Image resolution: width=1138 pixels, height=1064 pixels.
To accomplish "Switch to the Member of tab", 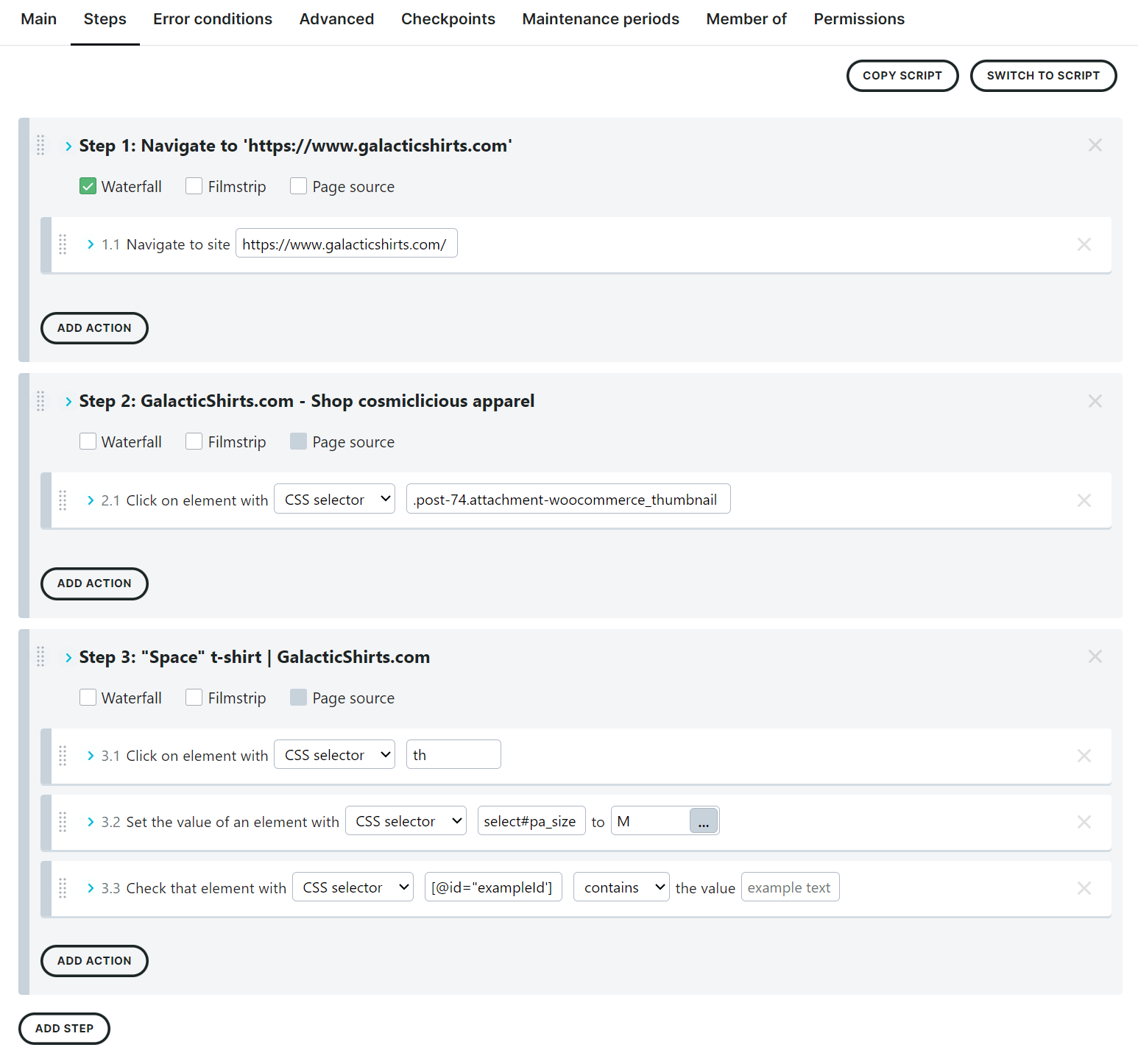I will click(746, 19).
